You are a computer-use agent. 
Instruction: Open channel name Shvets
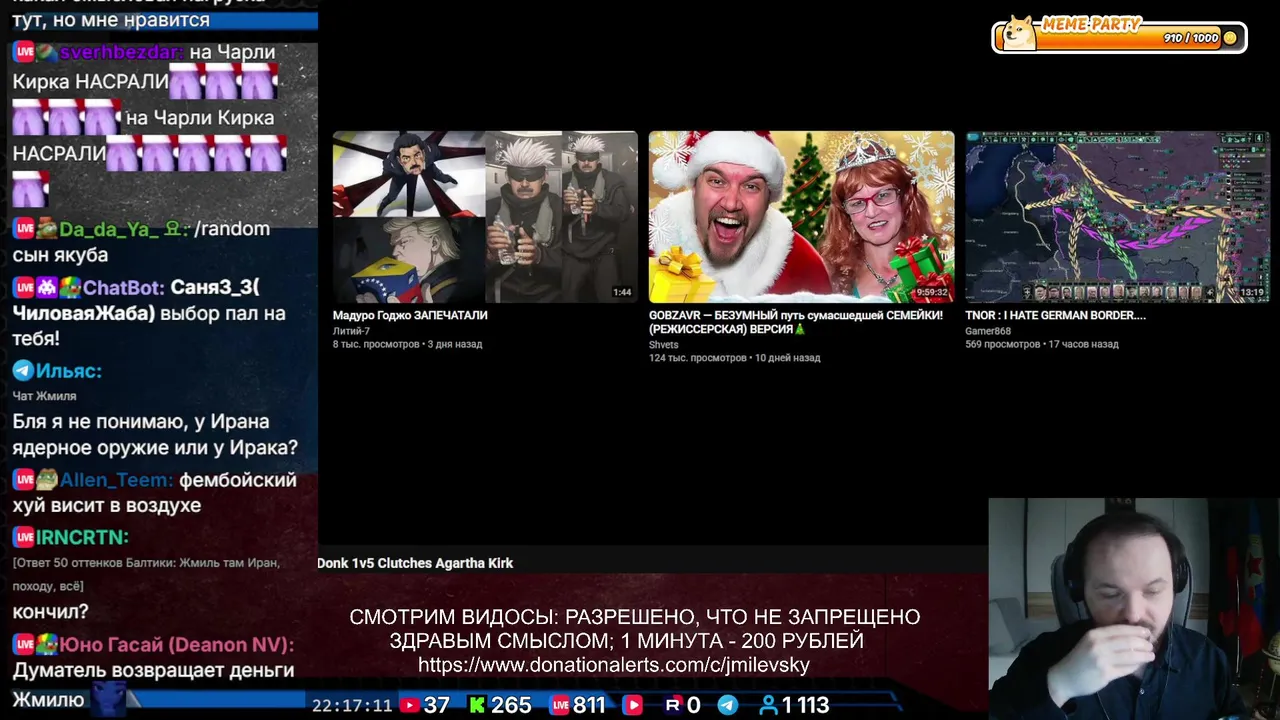point(663,345)
